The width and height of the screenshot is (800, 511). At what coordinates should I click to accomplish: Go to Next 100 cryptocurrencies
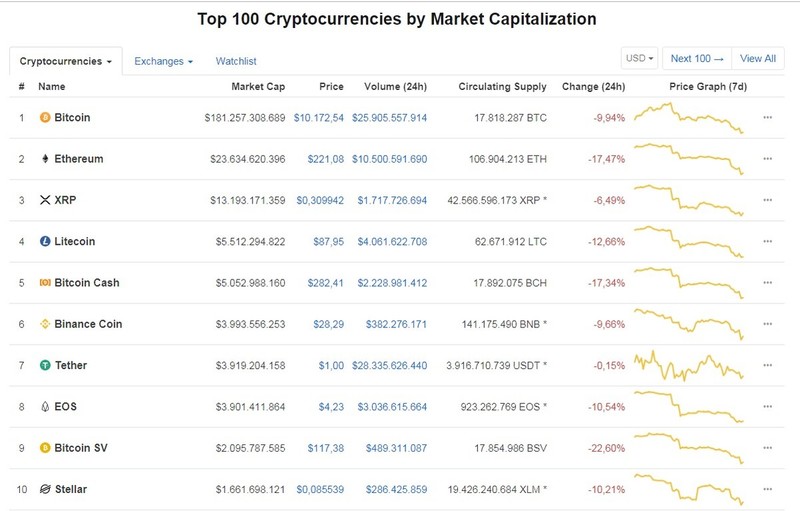(697, 58)
